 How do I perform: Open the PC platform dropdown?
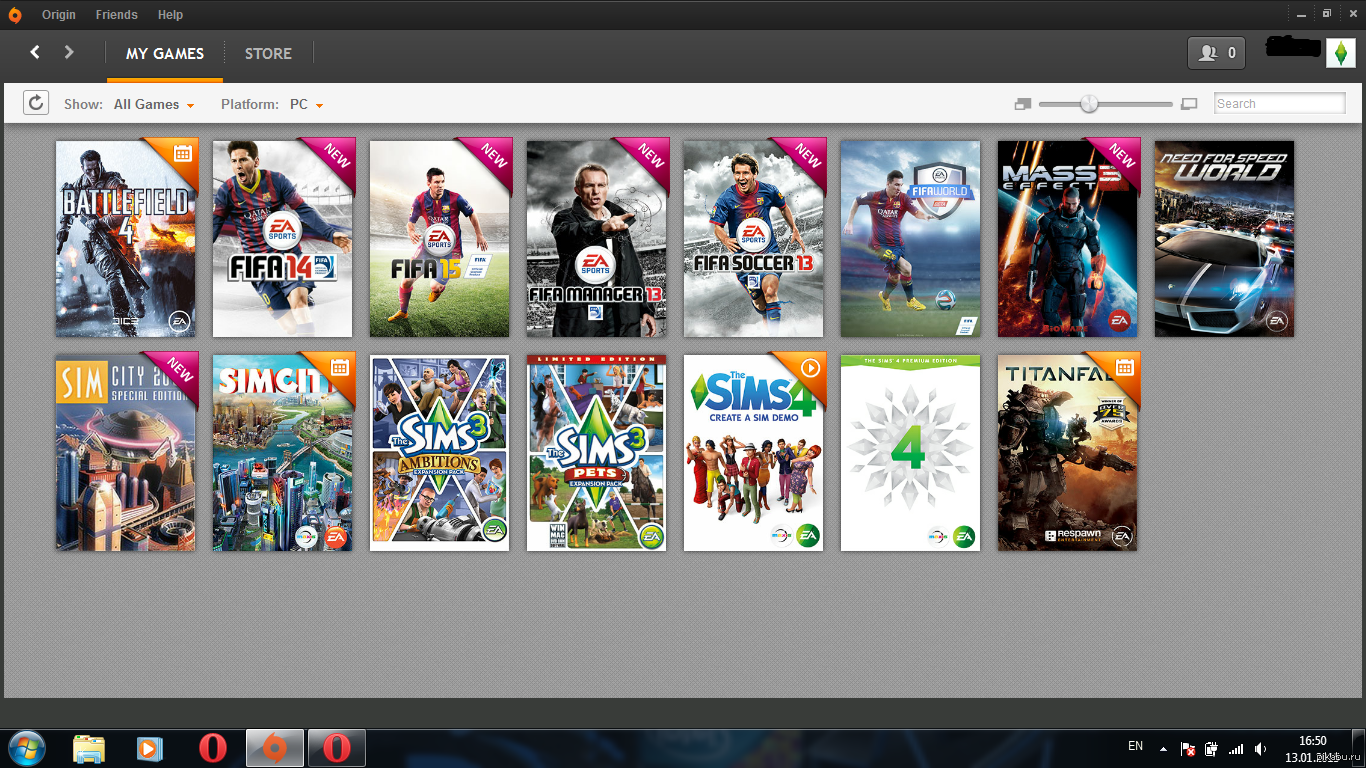pos(306,104)
